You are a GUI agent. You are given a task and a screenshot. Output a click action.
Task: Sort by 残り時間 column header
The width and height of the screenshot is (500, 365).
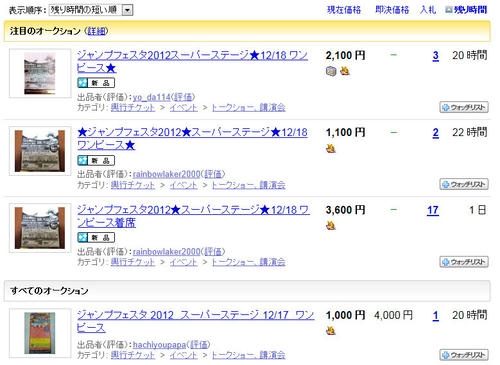470,10
